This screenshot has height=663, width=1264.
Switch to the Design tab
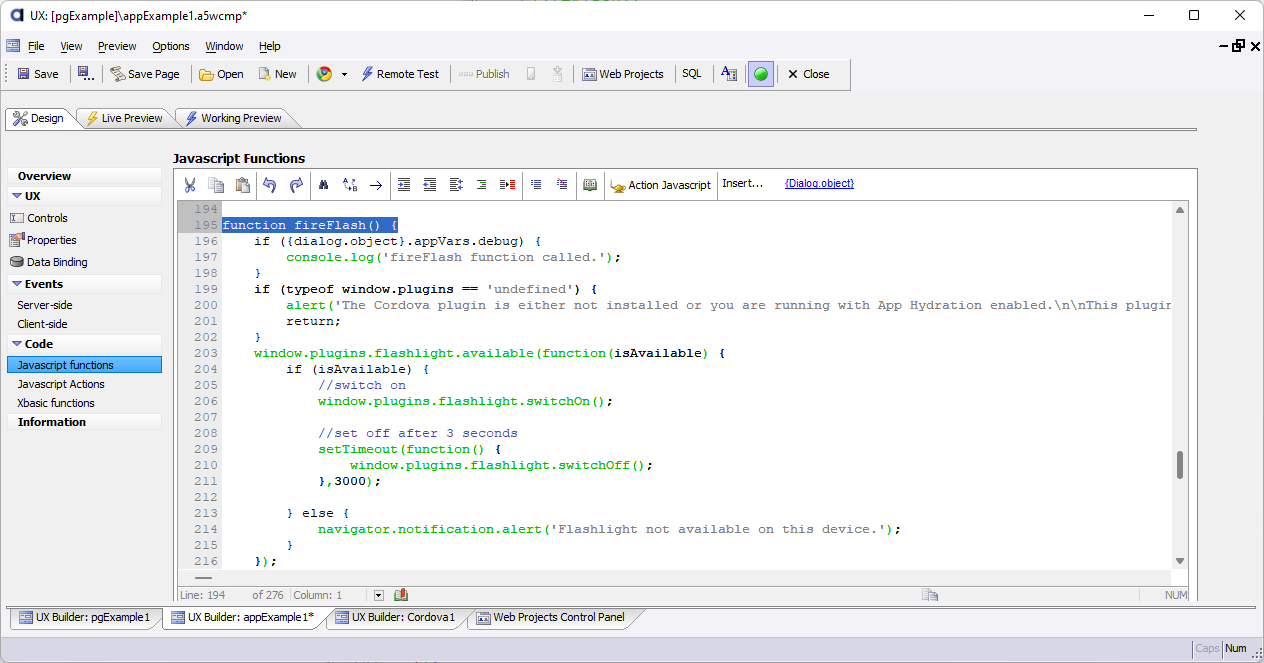(39, 118)
